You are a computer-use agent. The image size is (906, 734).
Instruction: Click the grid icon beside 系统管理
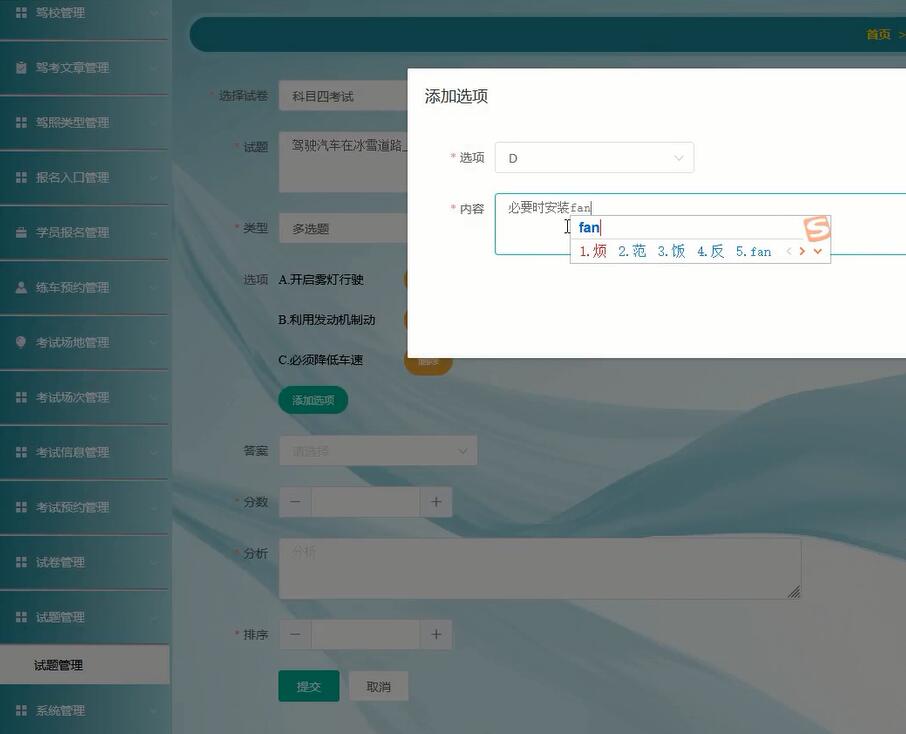pyautogui.click(x=21, y=710)
